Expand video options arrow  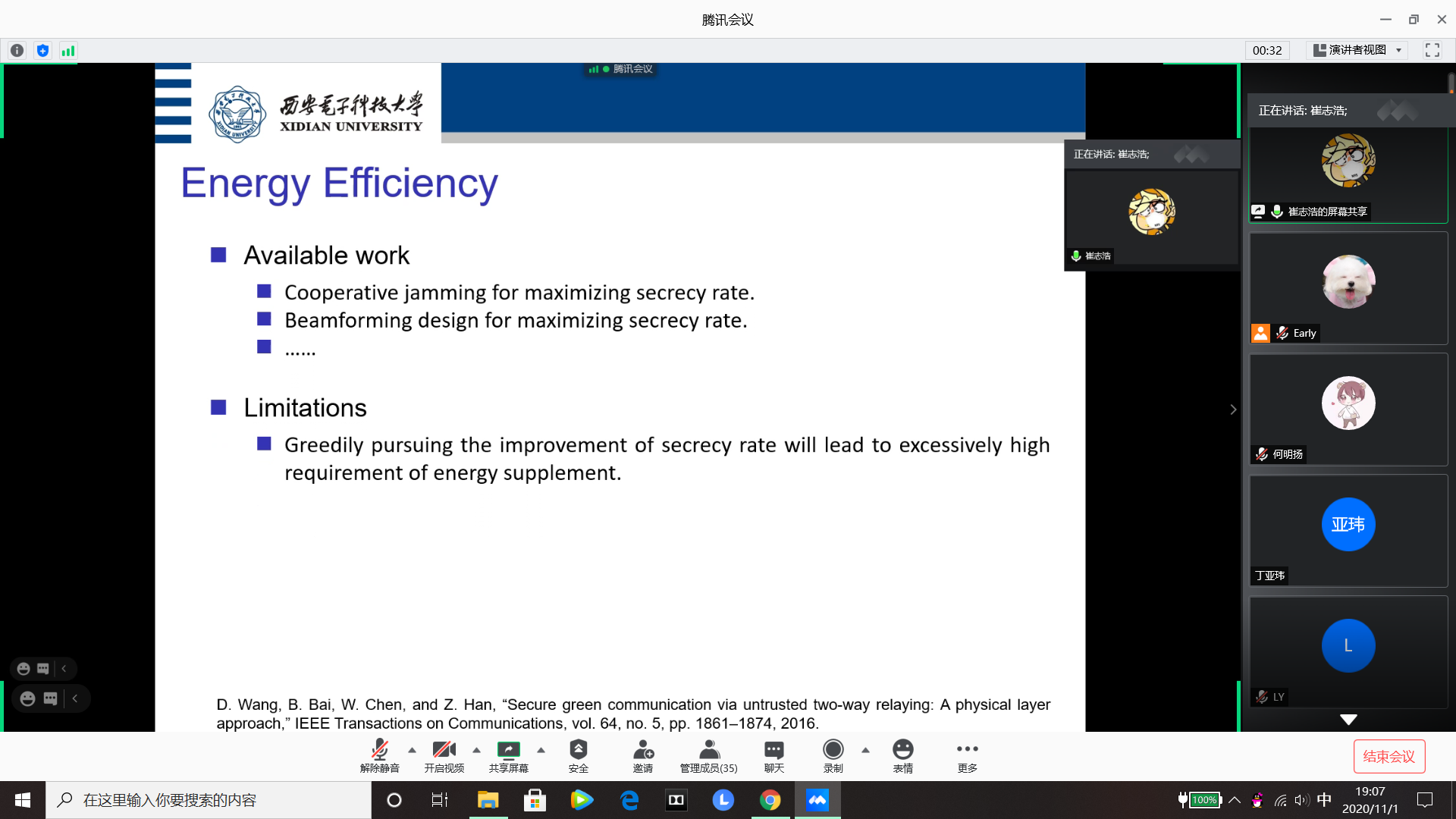click(476, 750)
